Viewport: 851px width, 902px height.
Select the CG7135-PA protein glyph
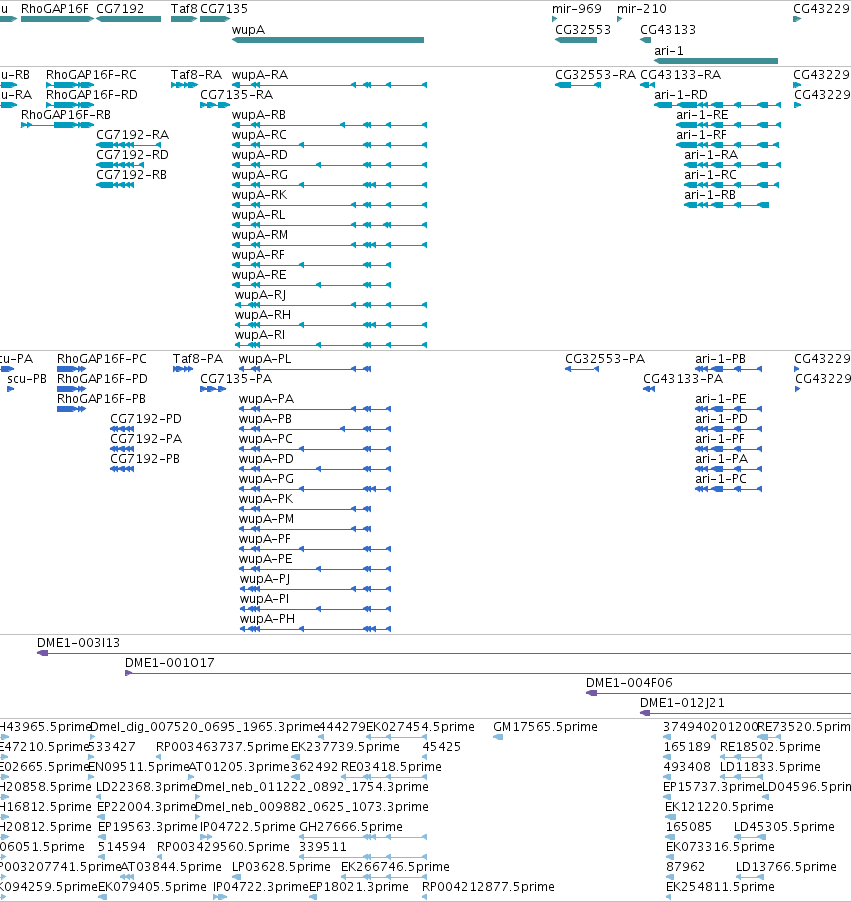pyautogui.click(x=213, y=389)
